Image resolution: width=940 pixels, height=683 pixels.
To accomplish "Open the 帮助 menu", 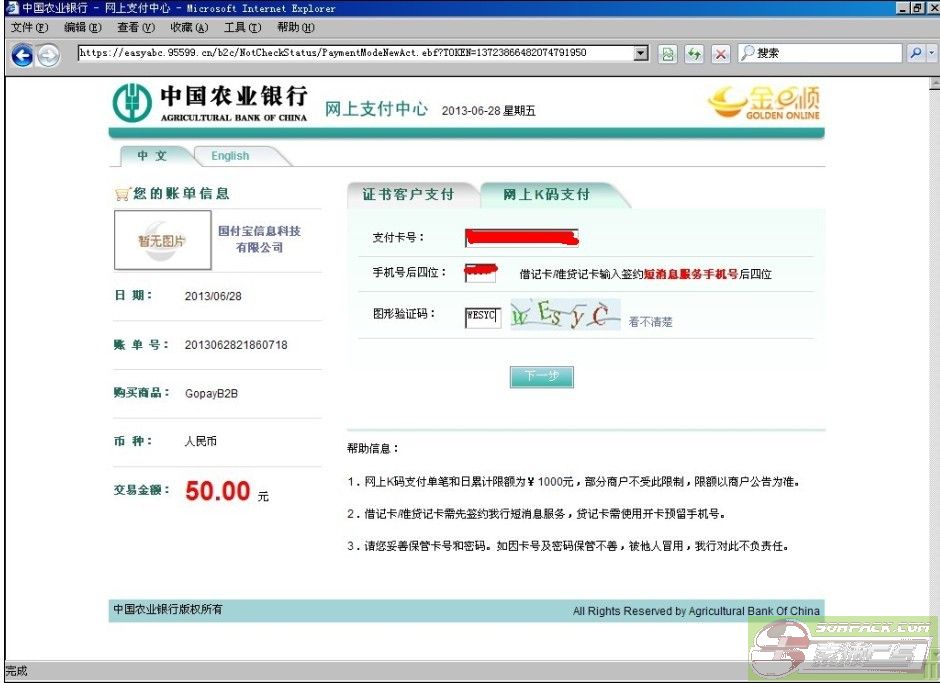I will click(x=296, y=28).
